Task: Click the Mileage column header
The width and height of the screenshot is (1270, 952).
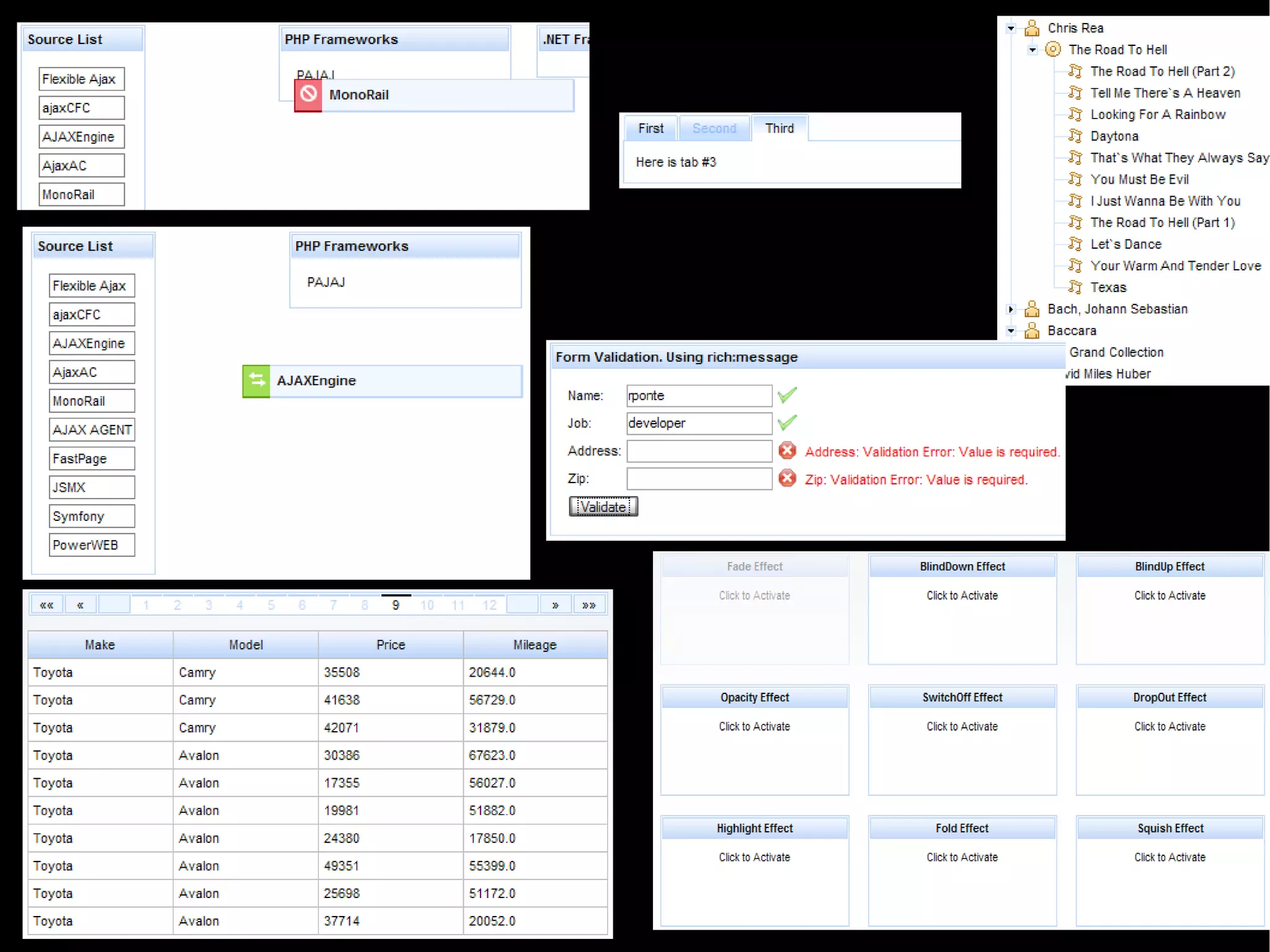Action: 535,645
